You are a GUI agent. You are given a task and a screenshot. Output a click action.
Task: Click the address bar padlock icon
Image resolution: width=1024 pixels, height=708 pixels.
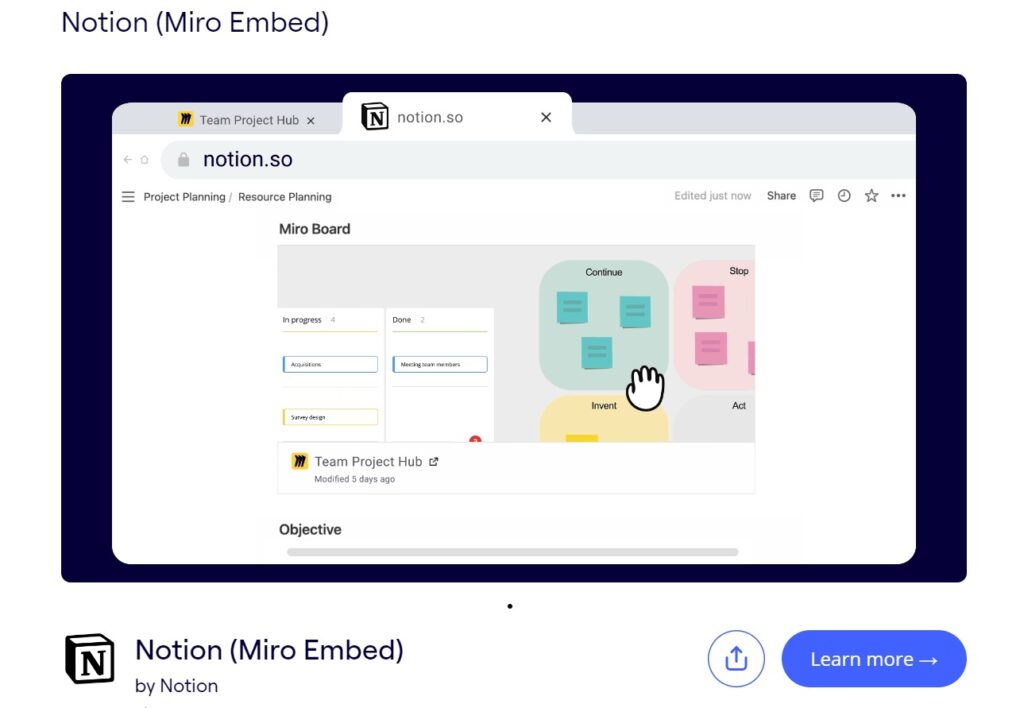tap(184, 159)
